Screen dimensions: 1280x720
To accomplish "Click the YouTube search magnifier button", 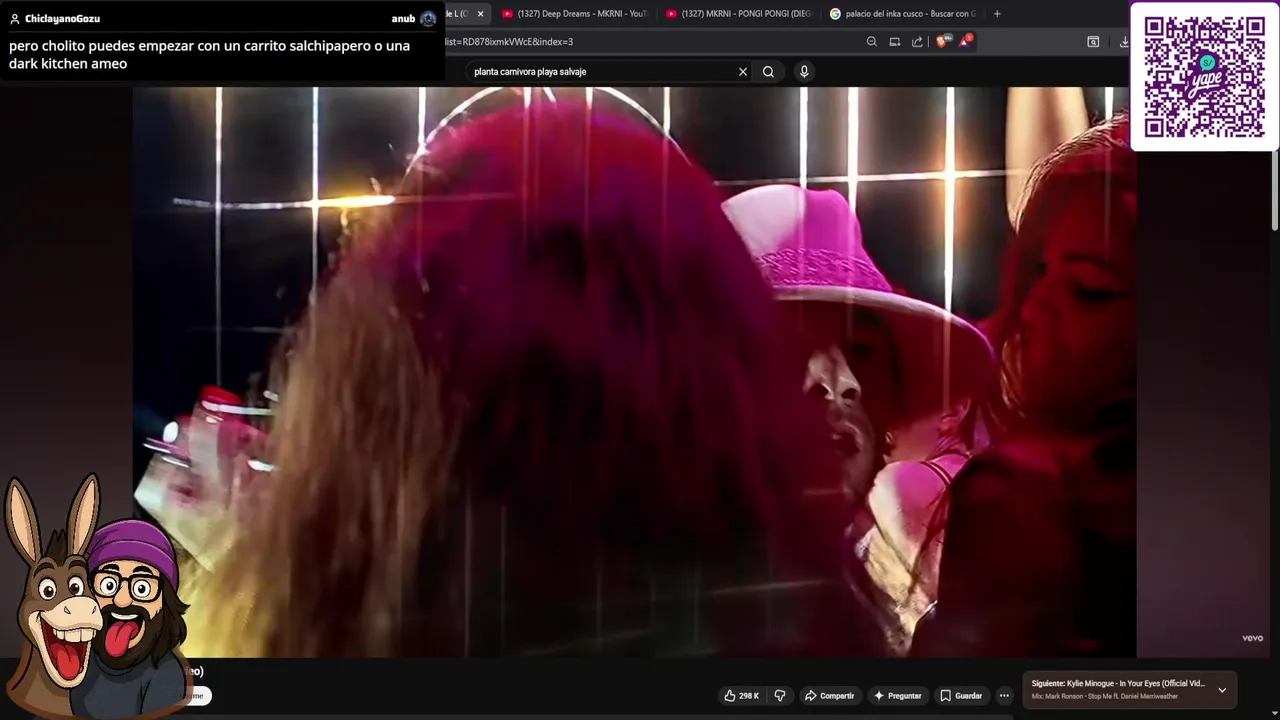I will point(768,72).
